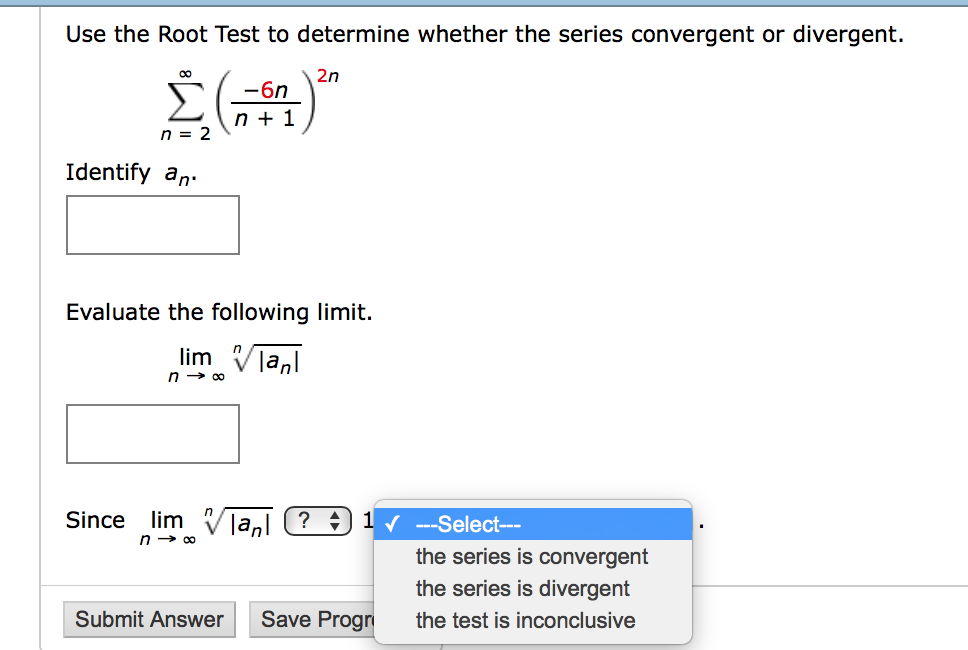Open the '?' comparison dropdown

(317, 521)
